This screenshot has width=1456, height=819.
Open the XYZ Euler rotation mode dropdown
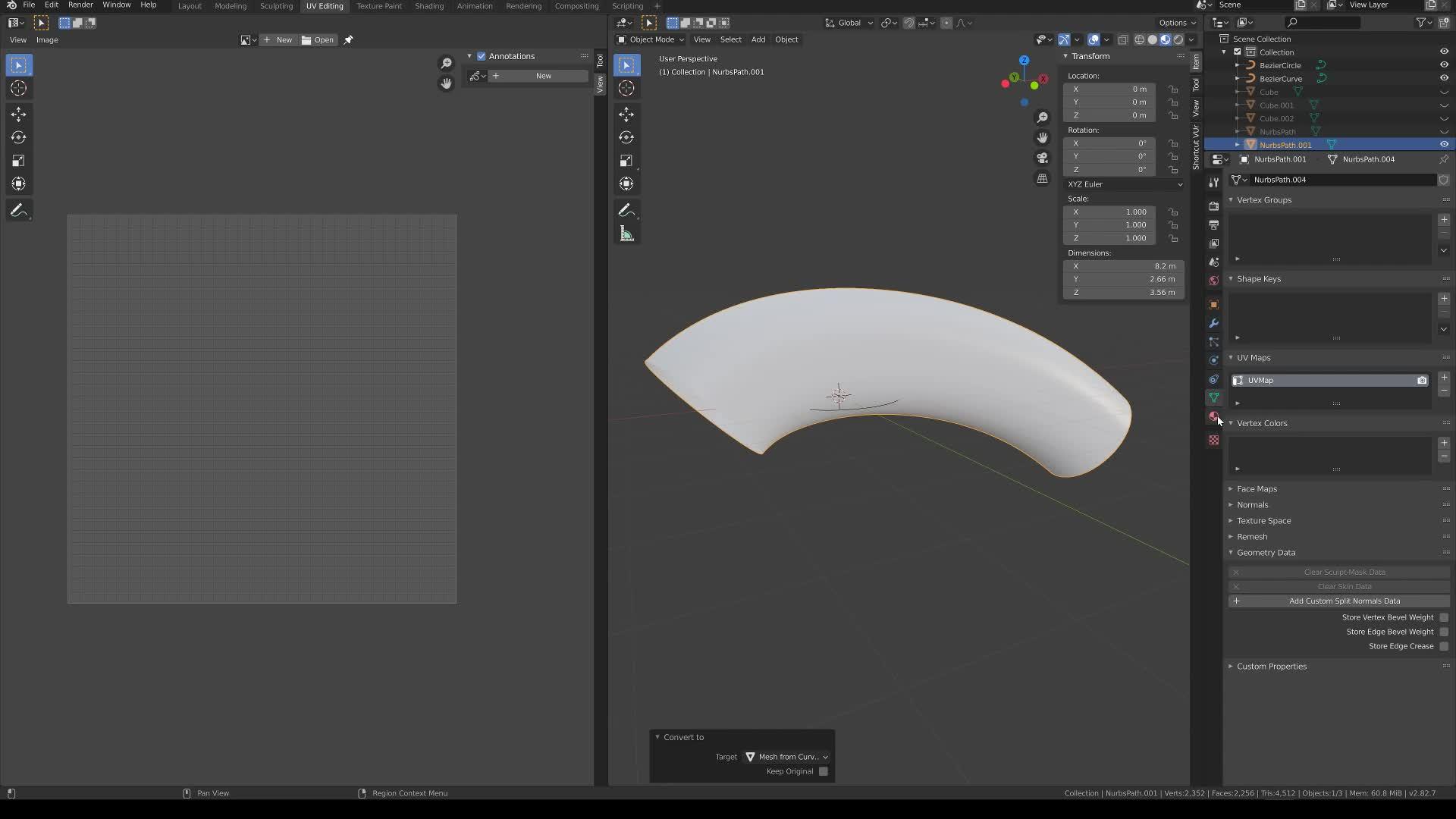[x=1124, y=184]
